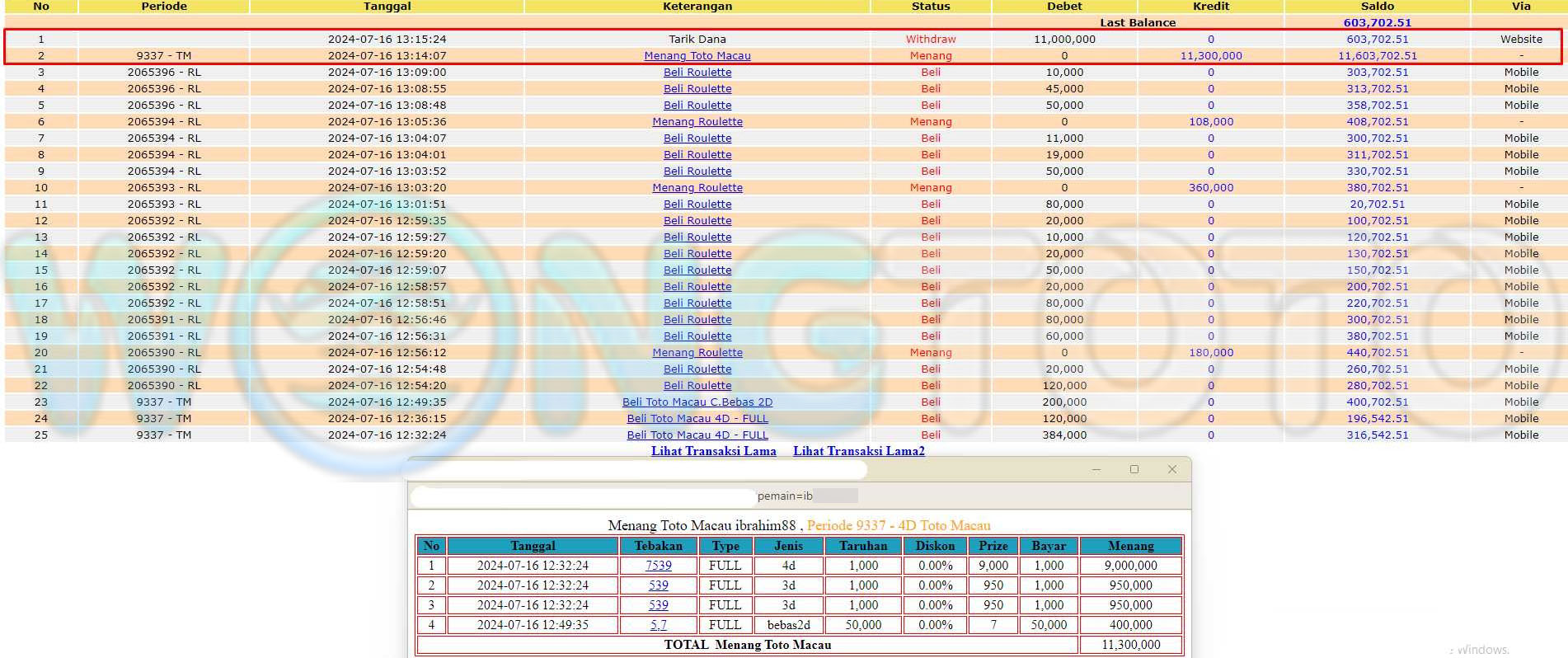Screen dimensions: 1568x658
Task: Open the Lihat Transaksi Lama link
Action: (x=713, y=451)
